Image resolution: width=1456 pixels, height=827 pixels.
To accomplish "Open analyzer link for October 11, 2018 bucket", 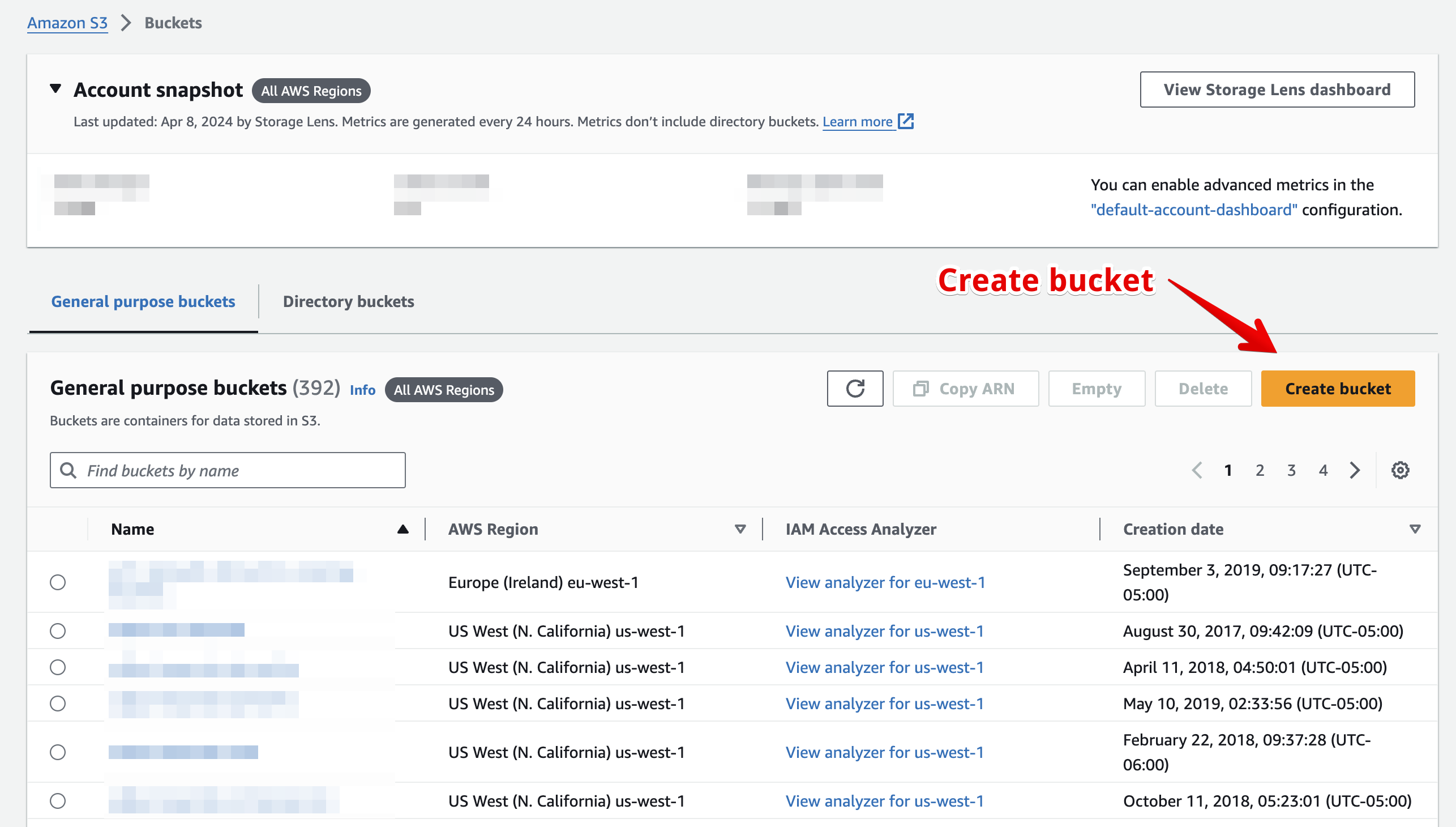I will point(884,802).
